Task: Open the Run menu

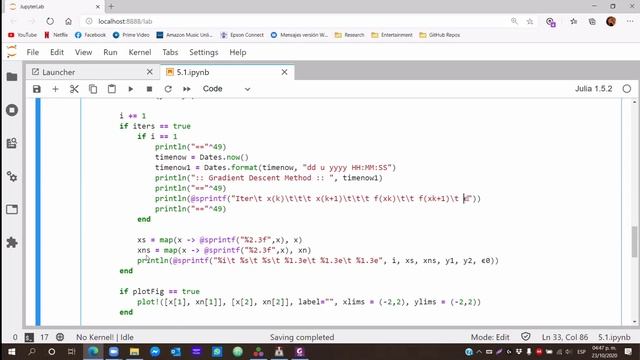Action: (x=110, y=52)
